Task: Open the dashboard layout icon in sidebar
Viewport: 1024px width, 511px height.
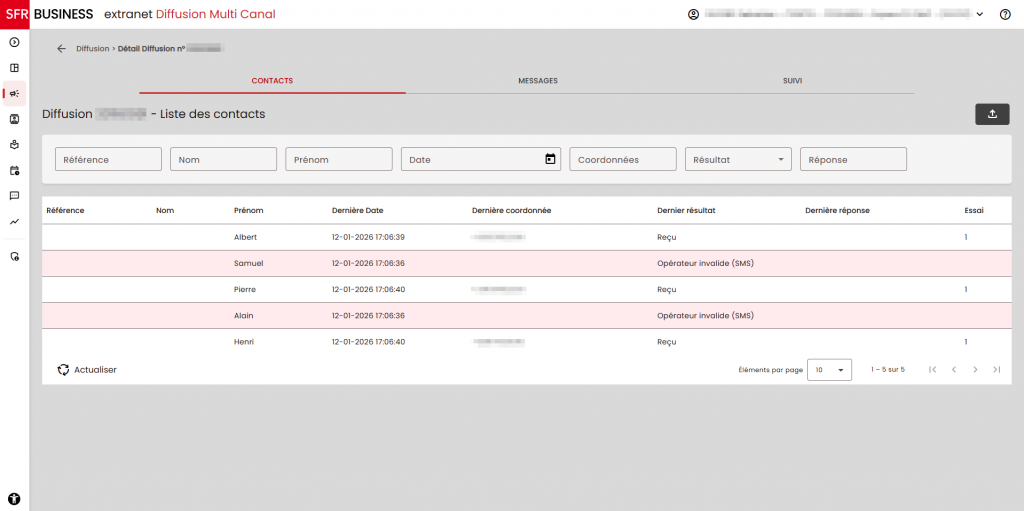Action: pyautogui.click(x=14, y=68)
